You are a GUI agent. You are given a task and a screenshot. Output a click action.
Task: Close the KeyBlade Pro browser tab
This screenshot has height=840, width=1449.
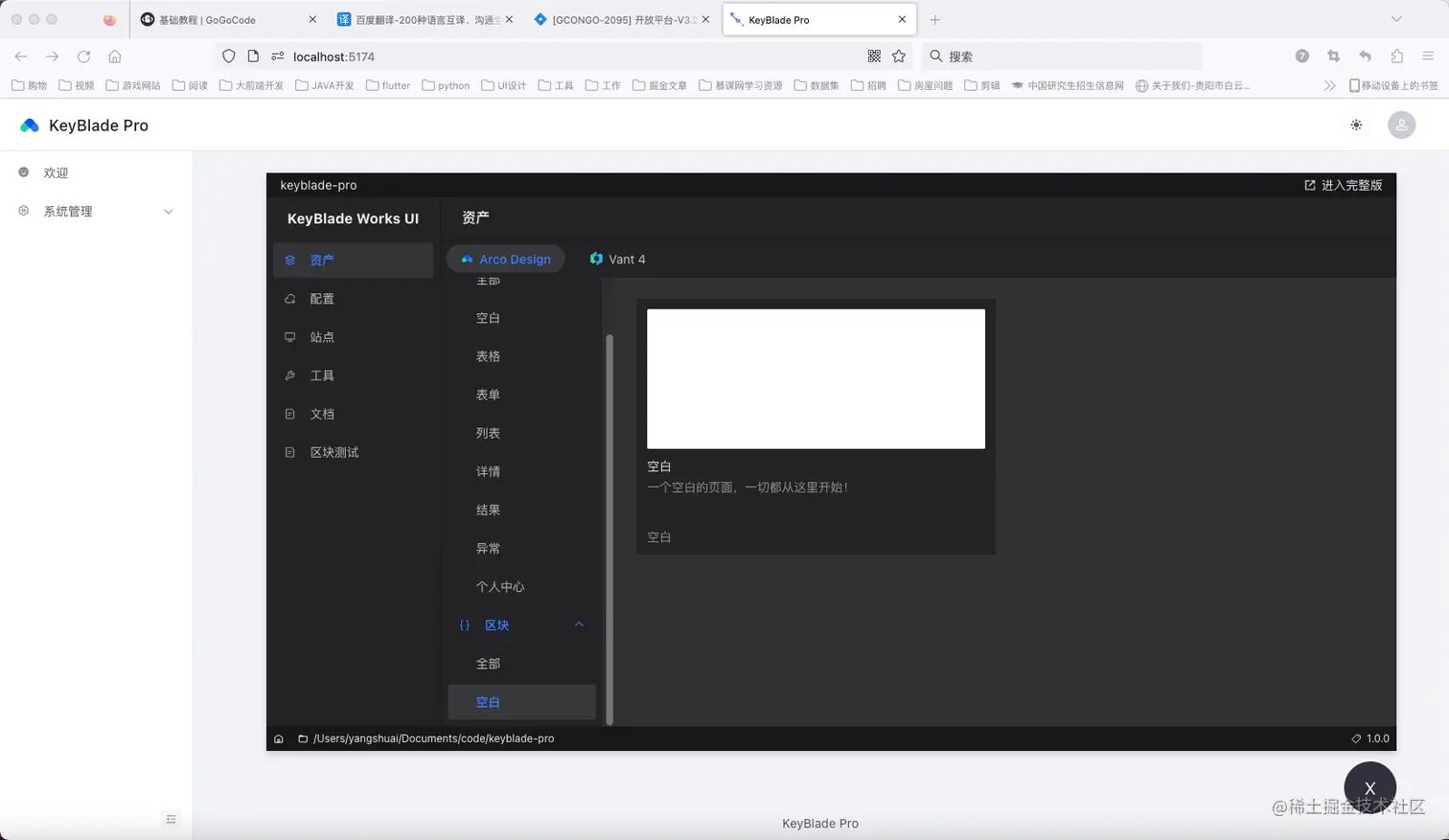coord(902,19)
